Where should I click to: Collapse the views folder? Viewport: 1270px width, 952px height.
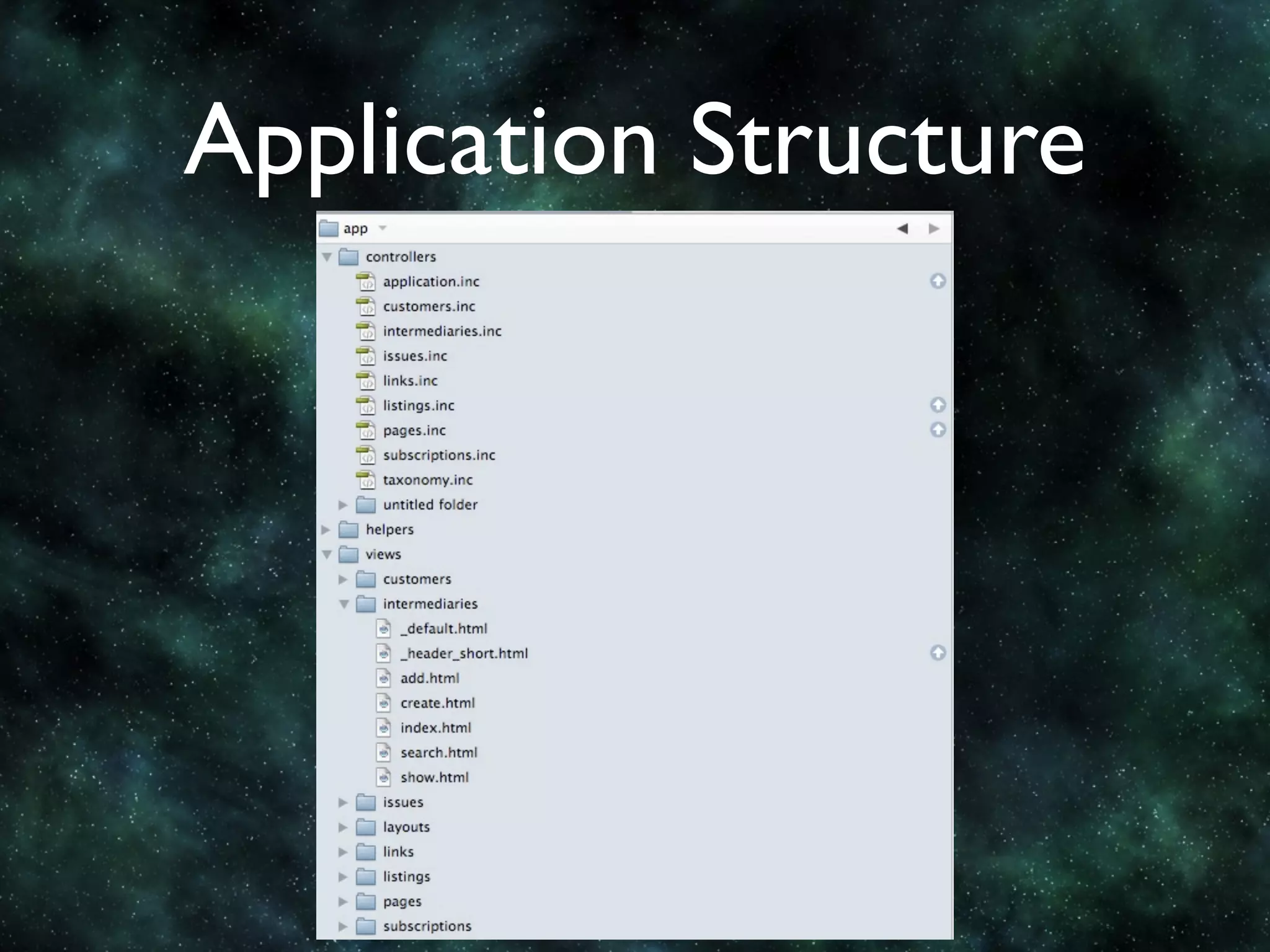[327, 554]
